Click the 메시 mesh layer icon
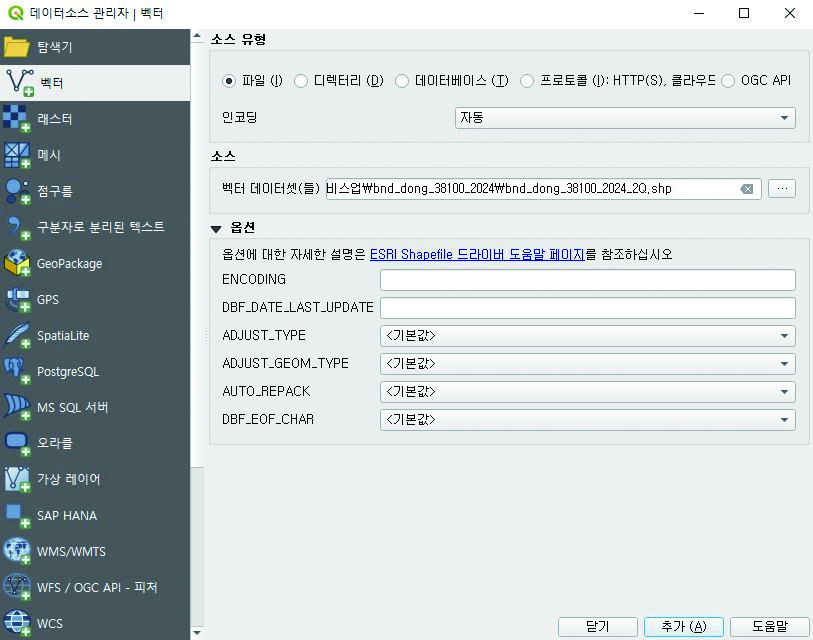Image resolution: width=813 pixels, height=640 pixels. (x=17, y=155)
